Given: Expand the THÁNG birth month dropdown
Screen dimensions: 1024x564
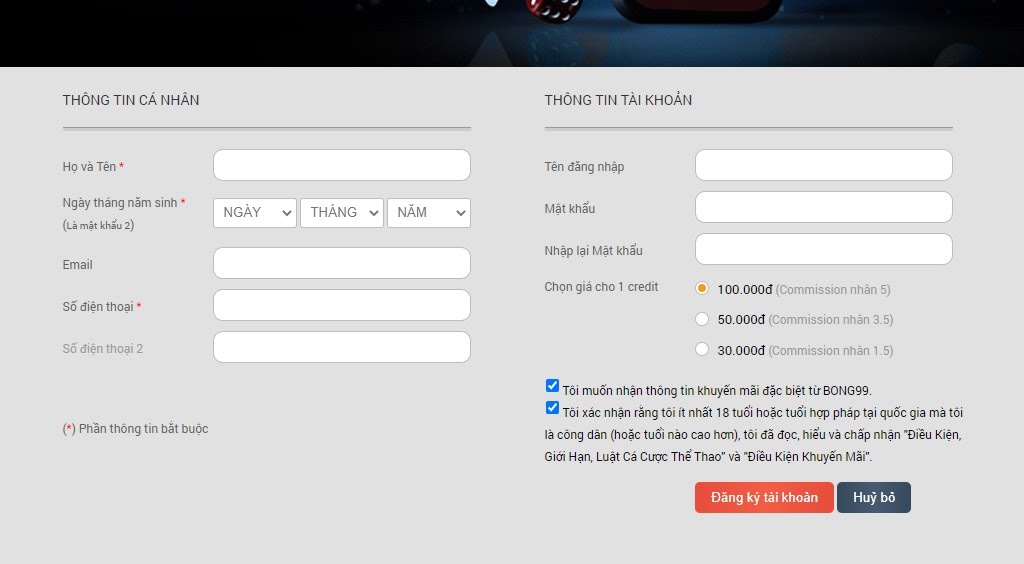Looking at the screenshot, I should point(341,213).
